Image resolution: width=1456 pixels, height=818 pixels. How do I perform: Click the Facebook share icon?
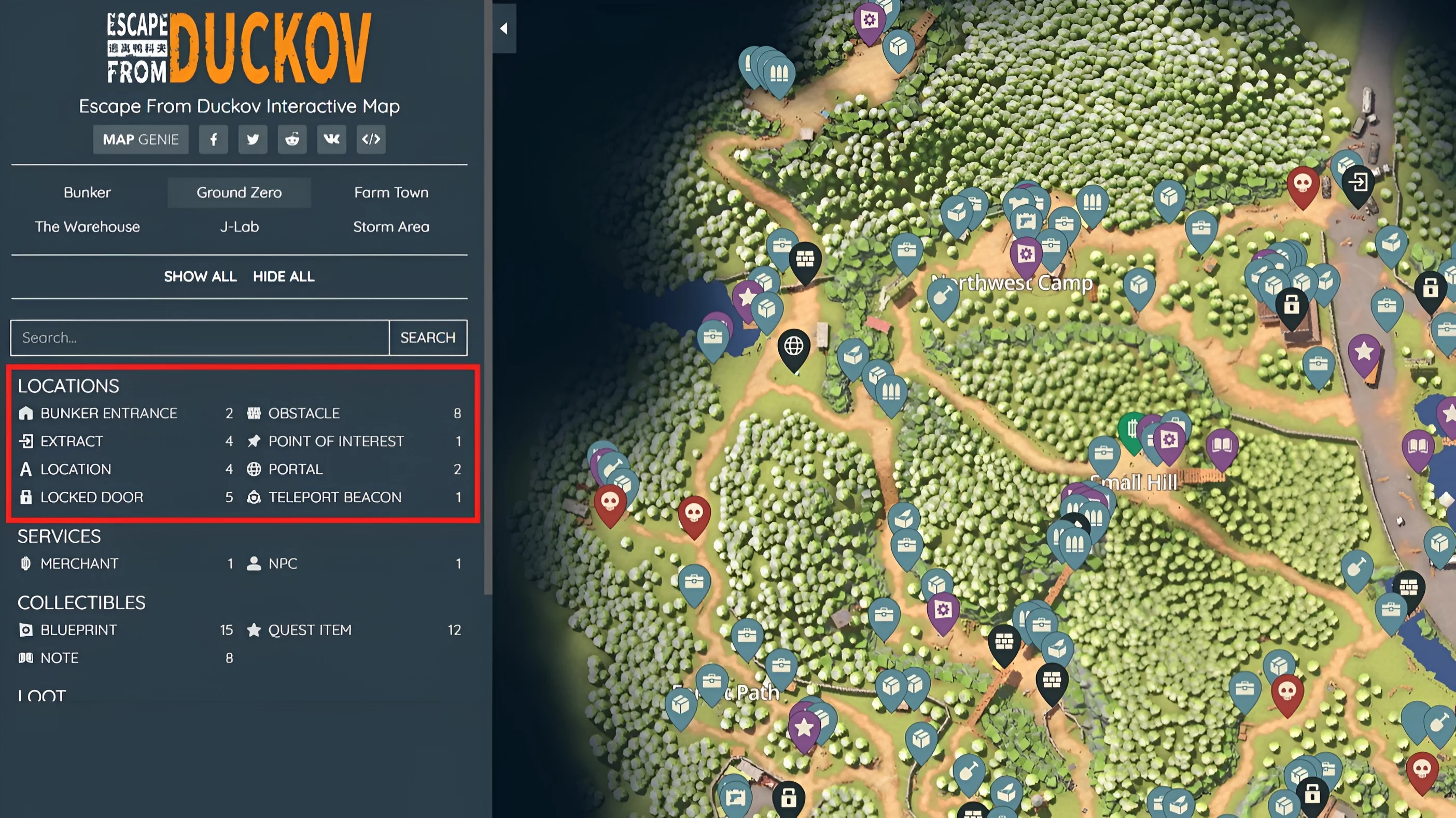click(213, 139)
